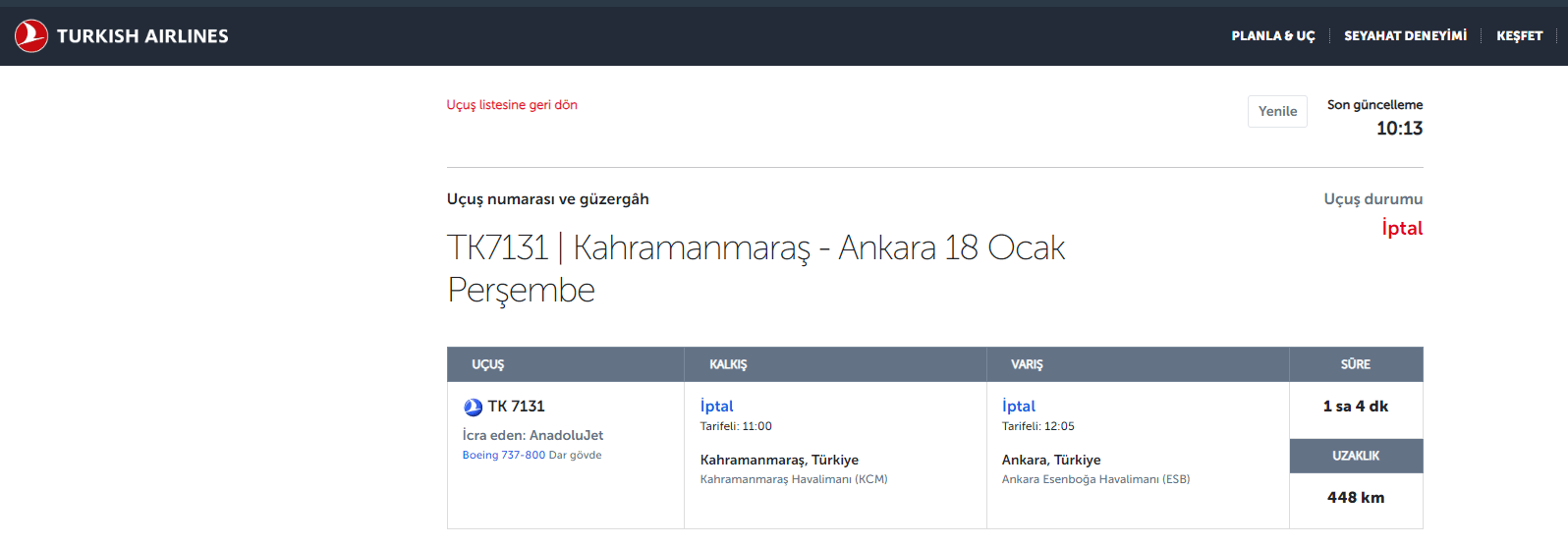This screenshot has height=546, width=1568.
Task: Click the AnadoluJet icon beside TK 7131
Action: (473, 407)
